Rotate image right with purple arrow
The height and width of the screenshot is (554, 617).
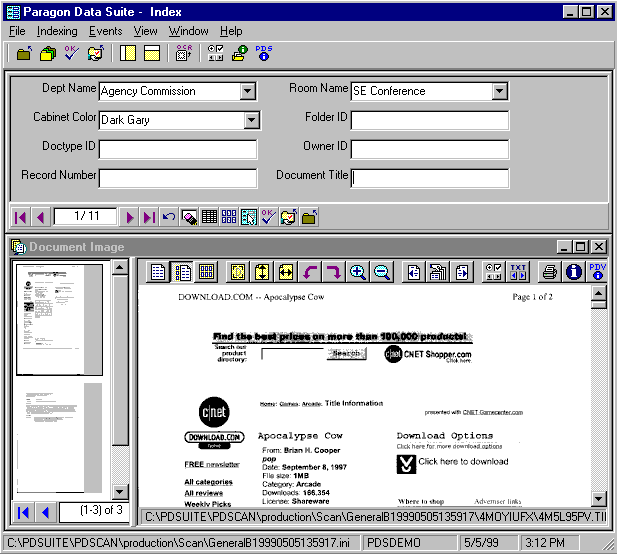(333, 272)
